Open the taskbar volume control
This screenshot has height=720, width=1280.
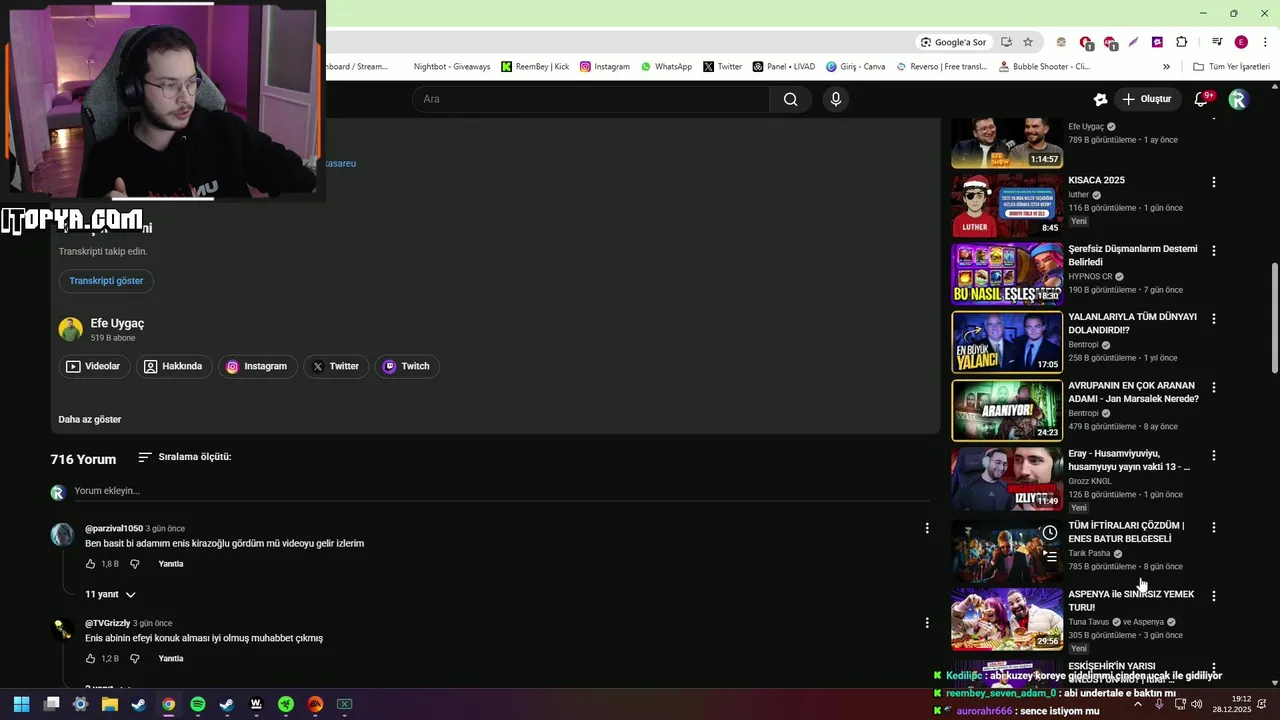tap(1197, 704)
